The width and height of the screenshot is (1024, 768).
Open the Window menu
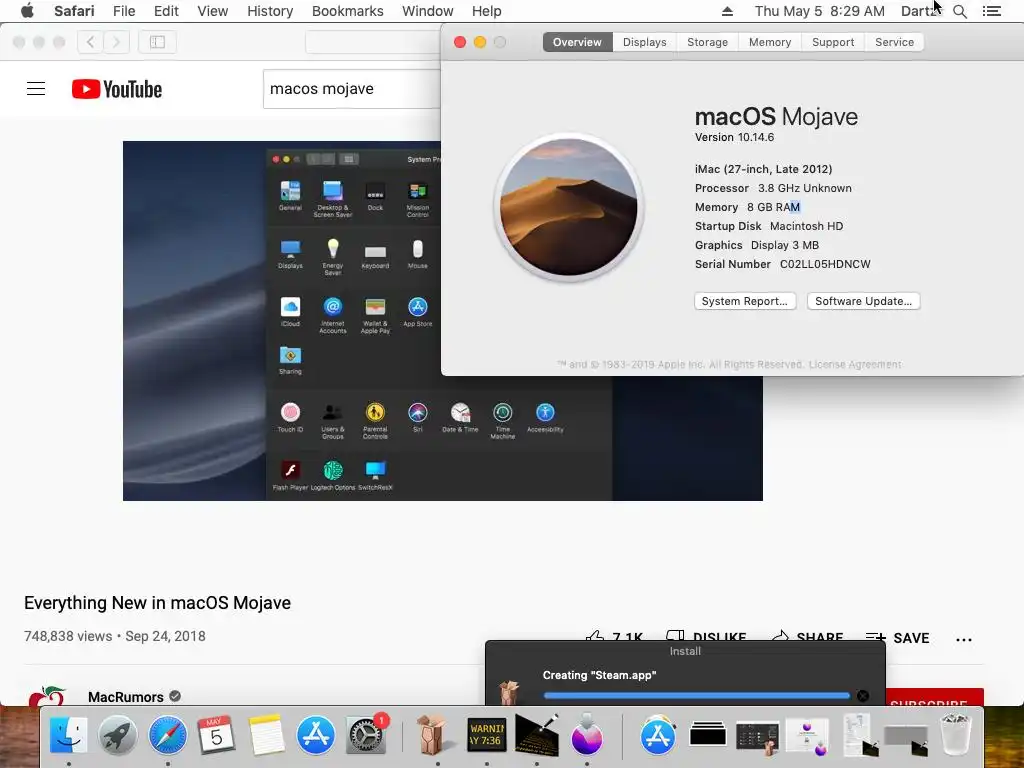(427, 11)
